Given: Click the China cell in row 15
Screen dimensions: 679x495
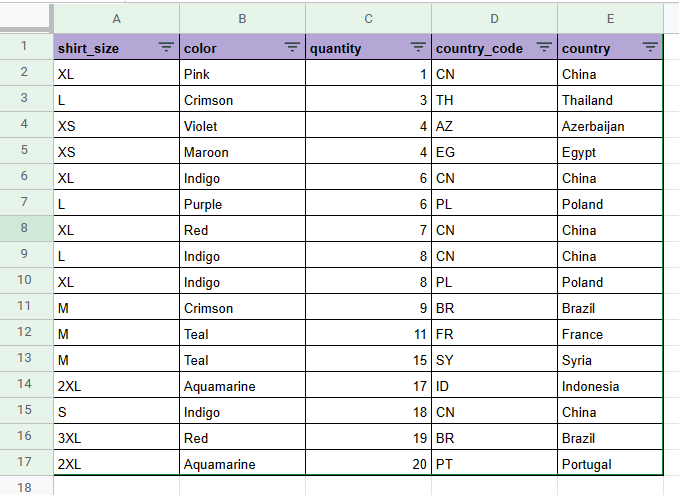Looking at the screenshot, I should (x=610, y=411).
